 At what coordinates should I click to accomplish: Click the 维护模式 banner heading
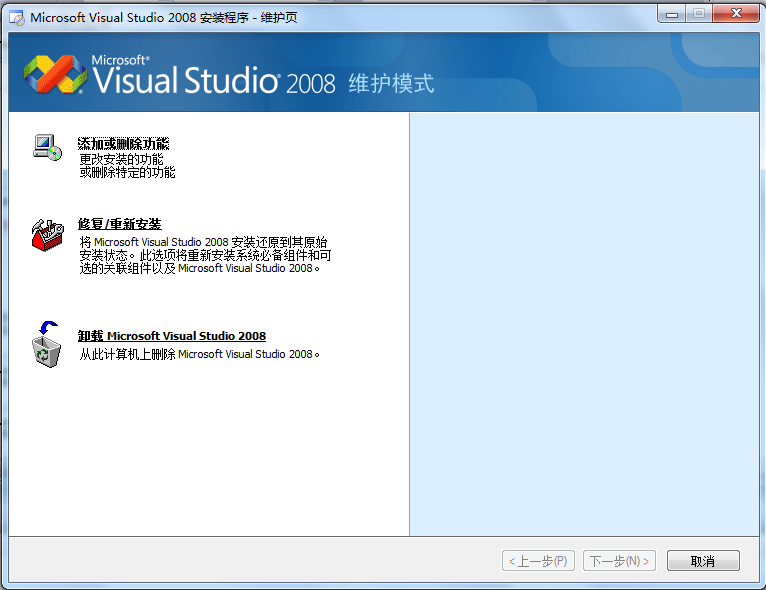(x=391, y=83)
